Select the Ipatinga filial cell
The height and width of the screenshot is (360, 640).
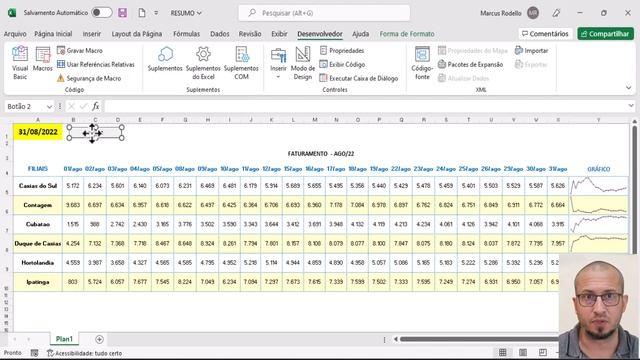(x=38, y=282)
